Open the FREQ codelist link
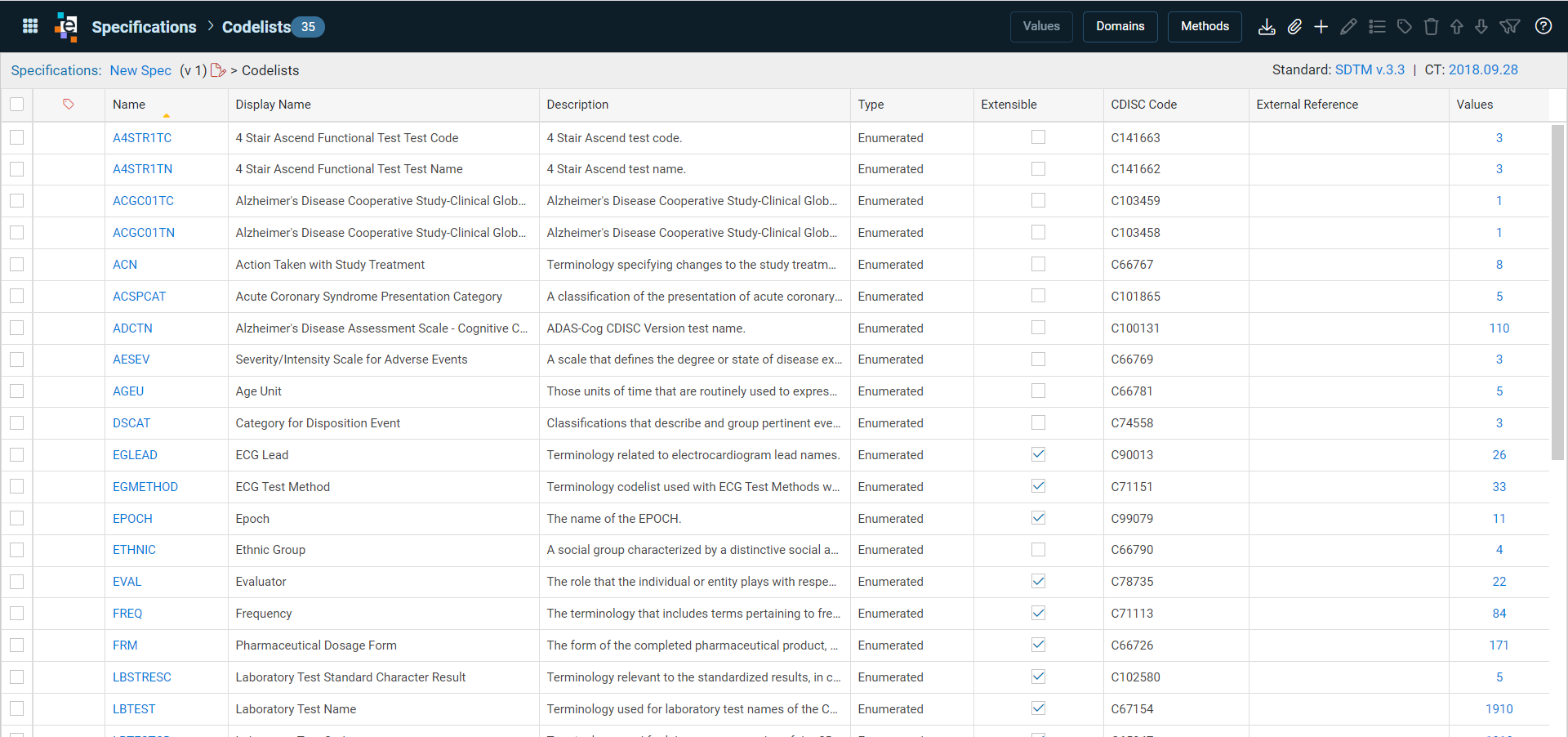Screen dimensions: 1568x737 (127, 613)
